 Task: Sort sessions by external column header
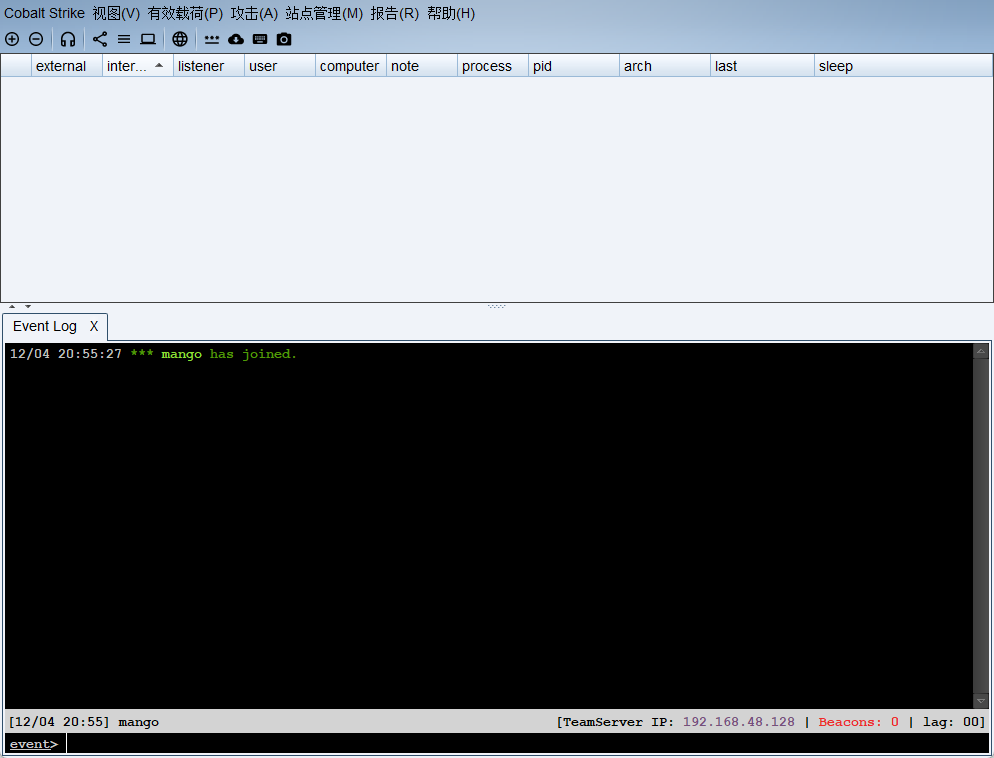coord(67,66)
